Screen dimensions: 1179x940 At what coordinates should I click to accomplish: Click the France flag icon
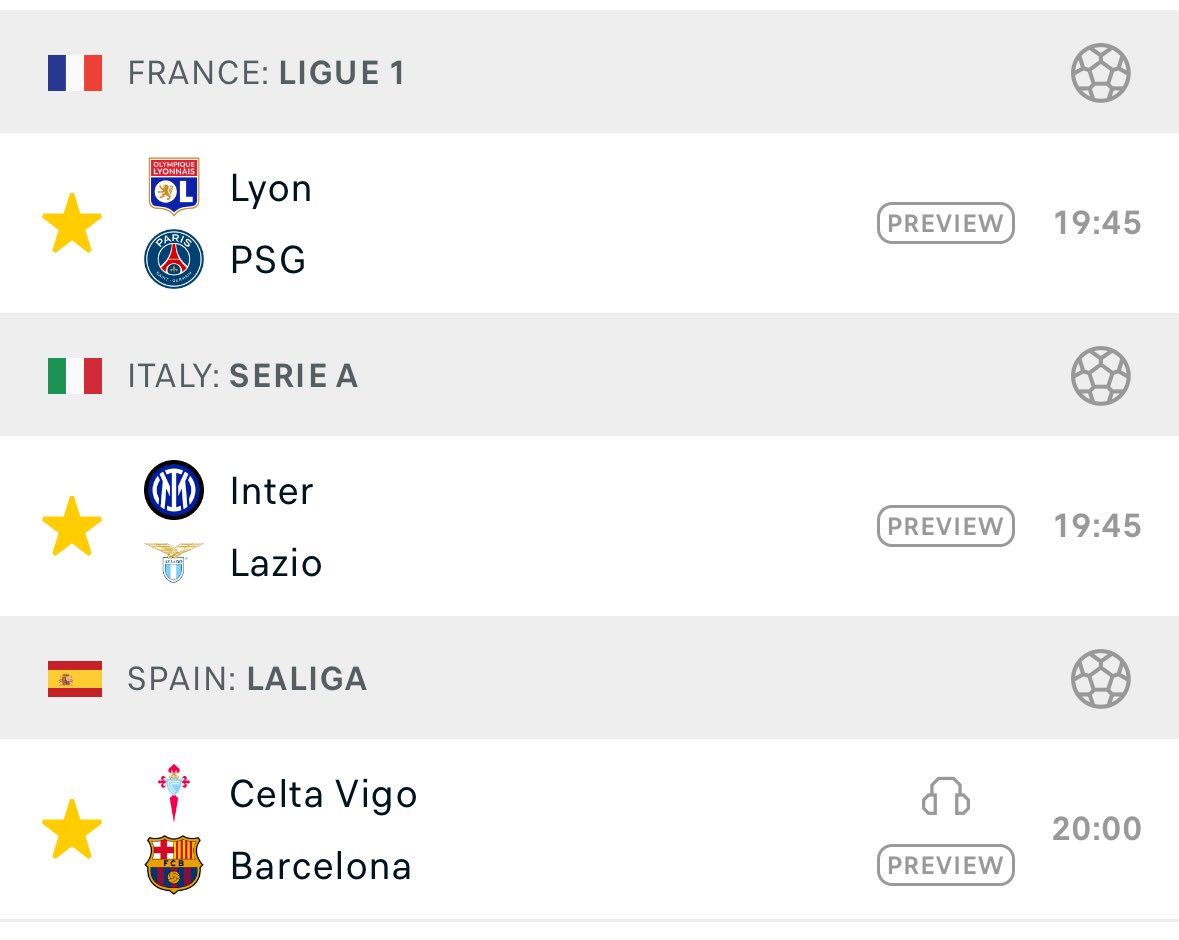74,73
